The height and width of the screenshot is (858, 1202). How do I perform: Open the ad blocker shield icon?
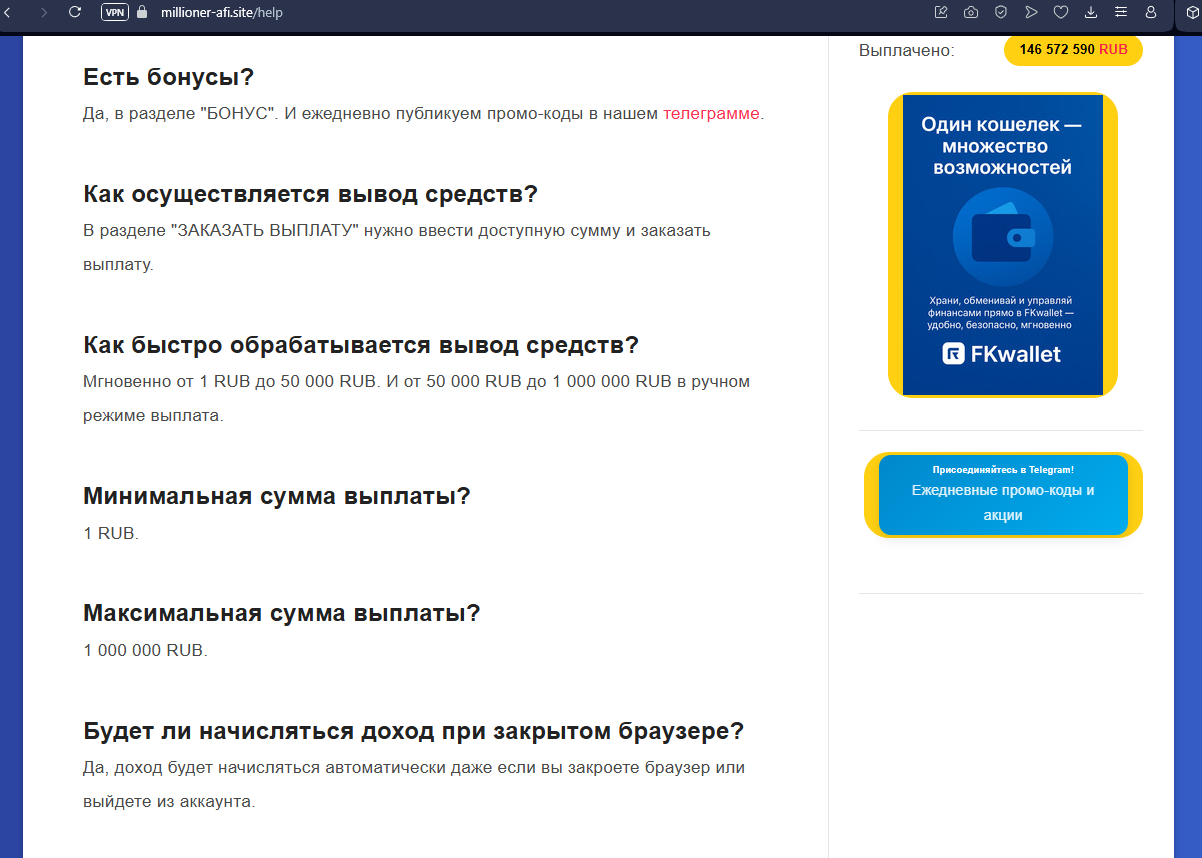click(x=1001, y=12)
